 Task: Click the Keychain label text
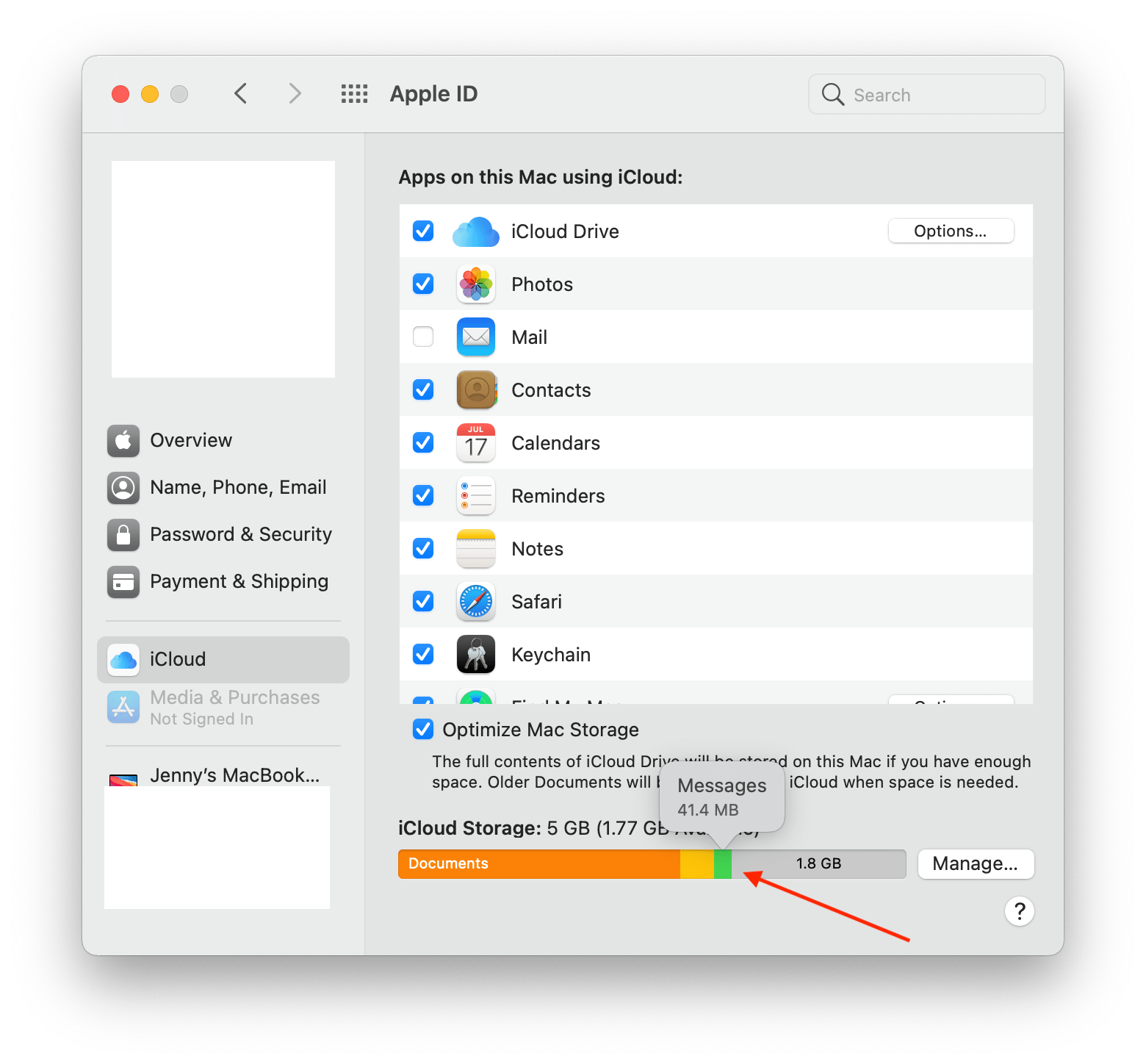click(551, 655)
